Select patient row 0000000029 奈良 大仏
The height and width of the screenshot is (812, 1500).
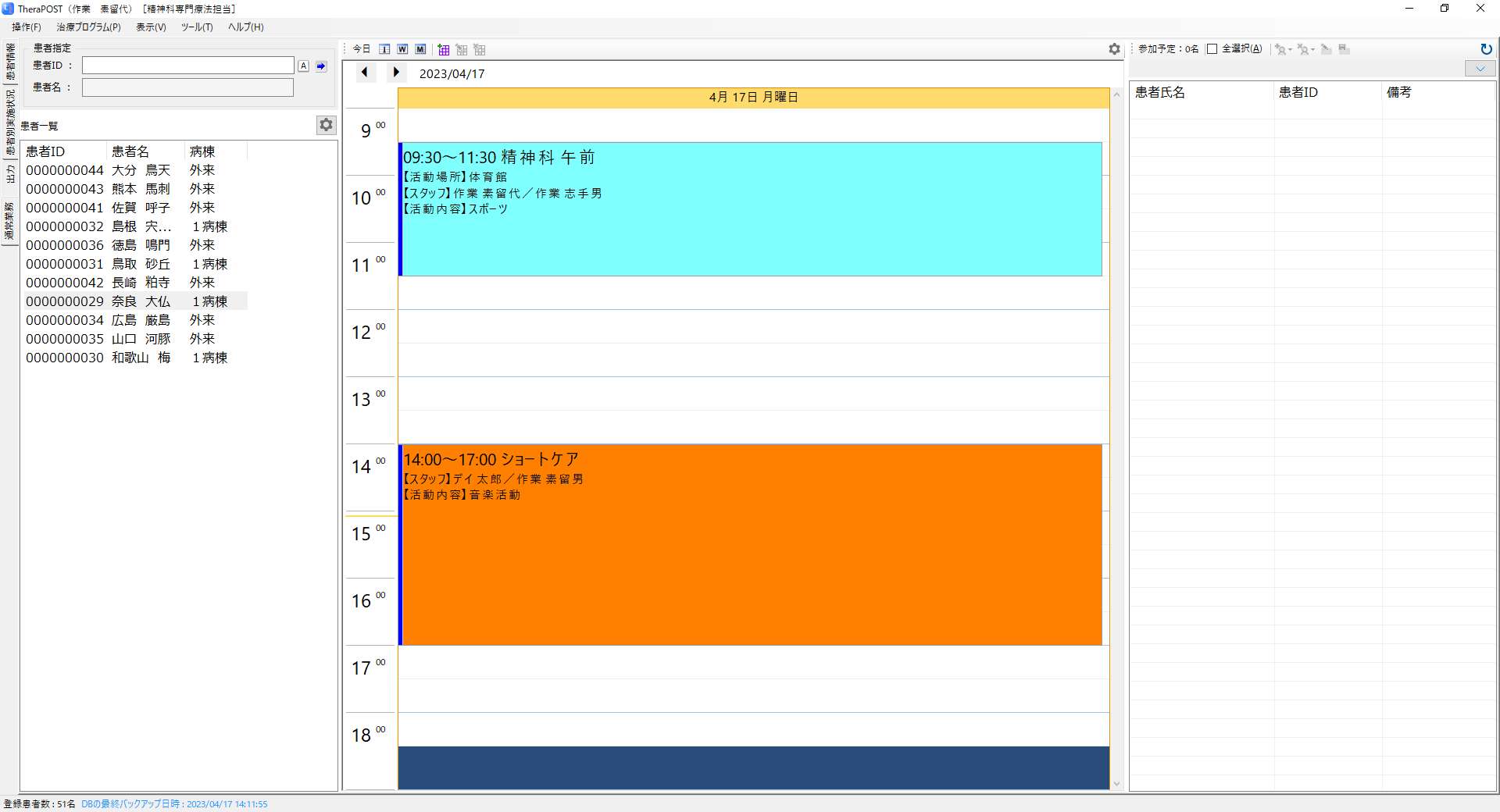point(134,301)
